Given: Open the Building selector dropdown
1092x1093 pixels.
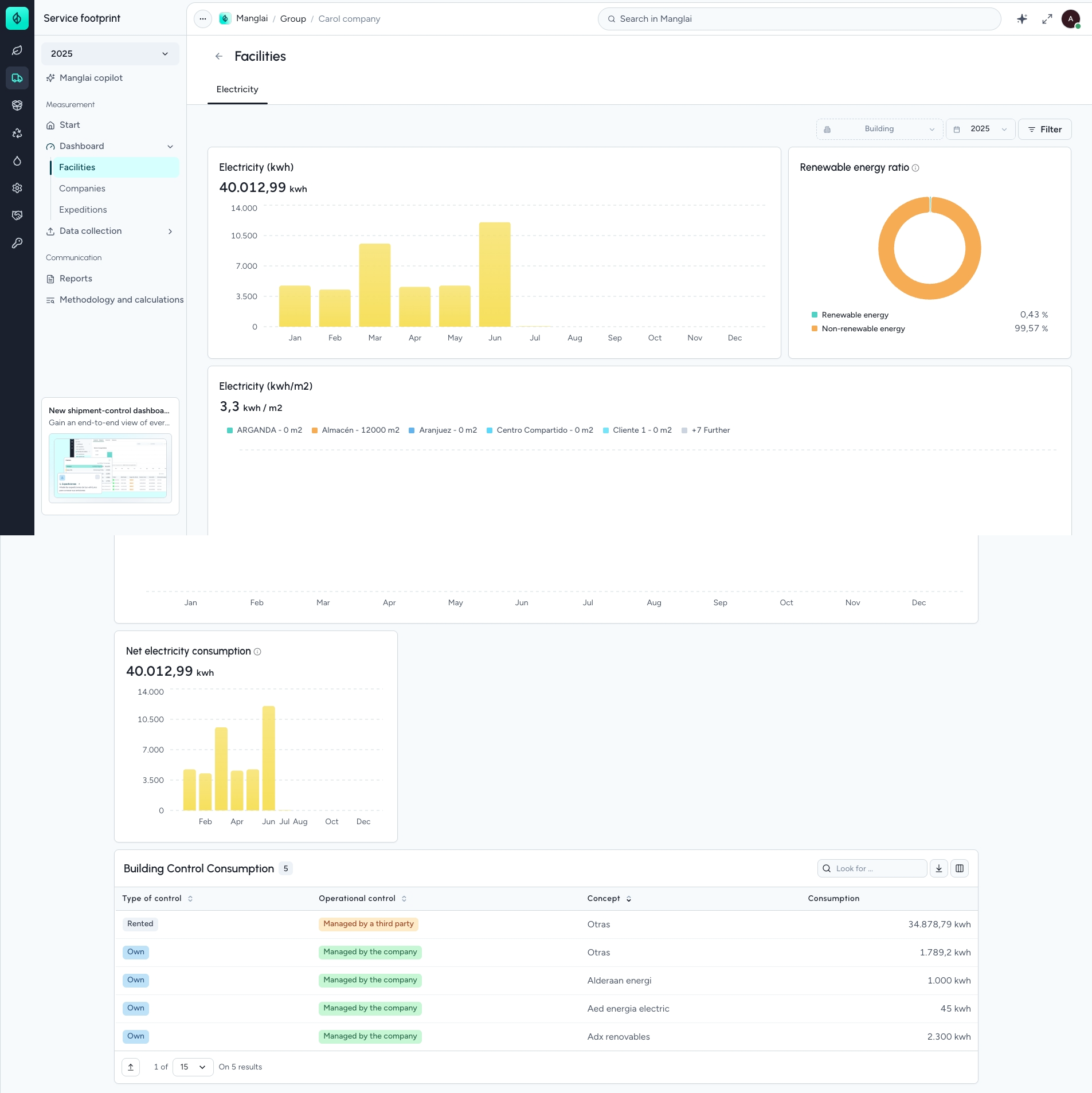Looking at the screenshot, I should coord(878,129).
